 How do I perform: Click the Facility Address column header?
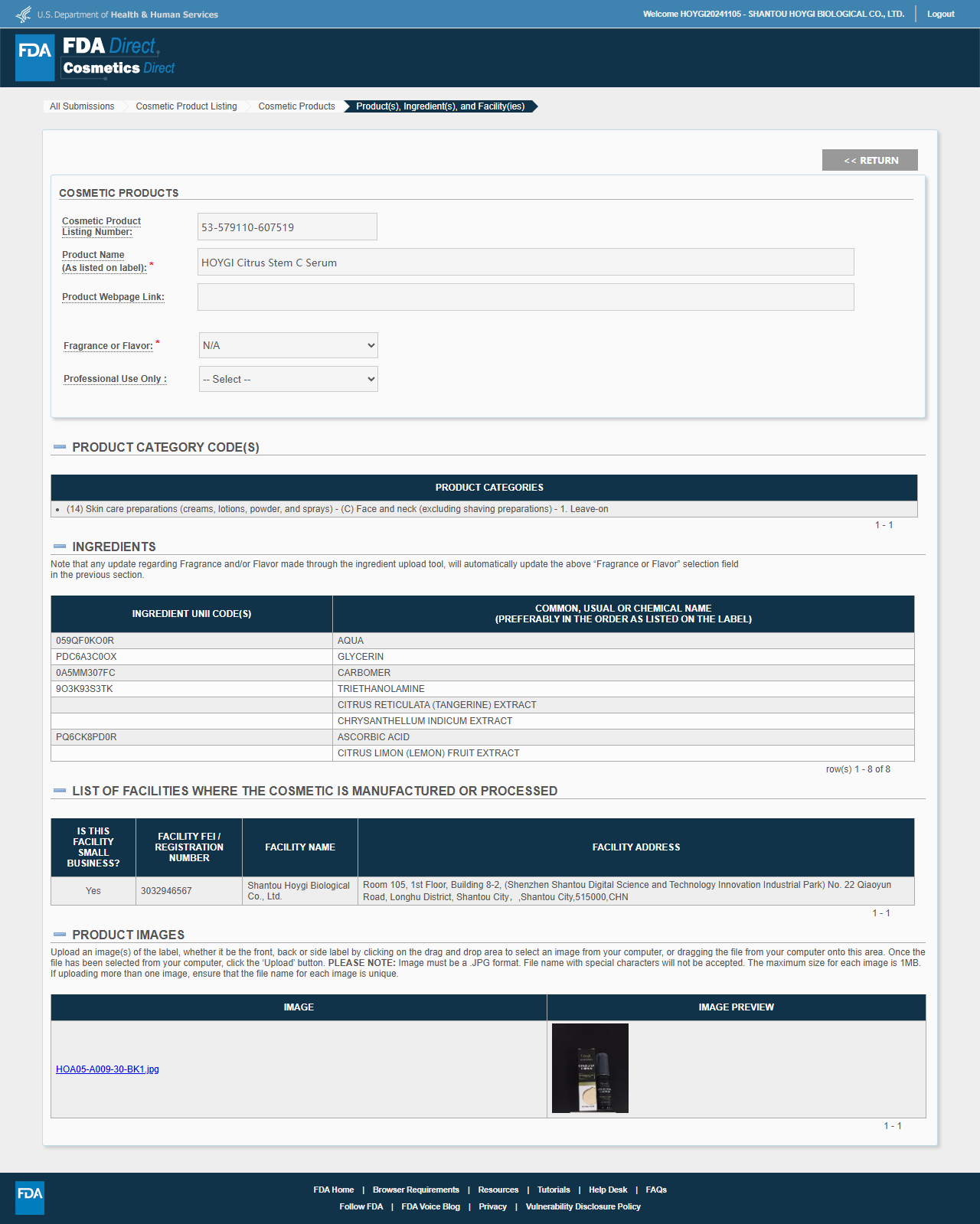click(635, 847)
